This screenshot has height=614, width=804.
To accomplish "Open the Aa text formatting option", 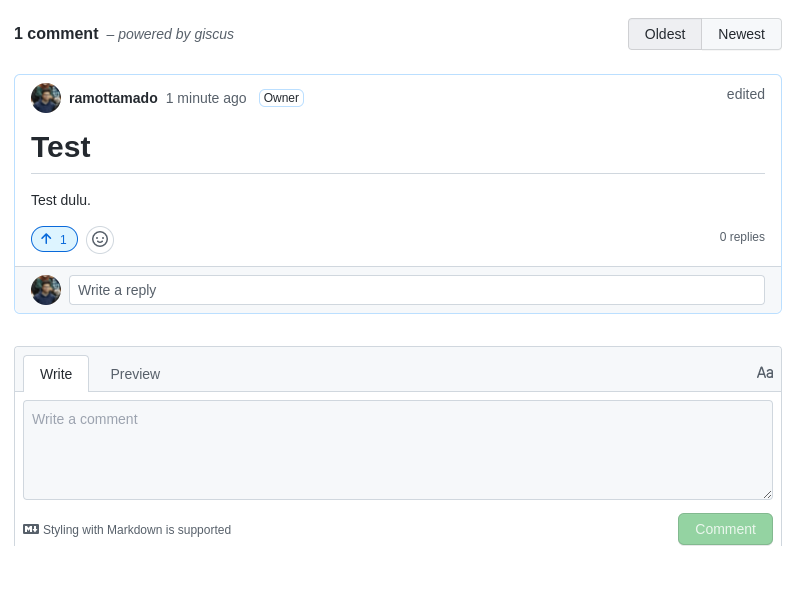I will (765, 372).
